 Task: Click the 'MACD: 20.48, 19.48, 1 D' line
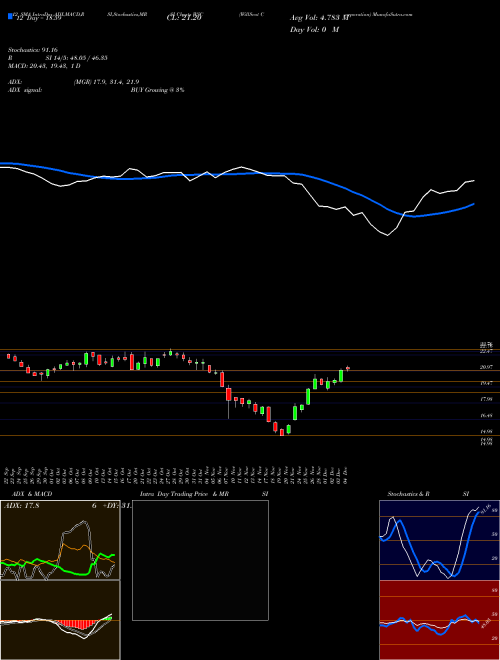point(44,66)
